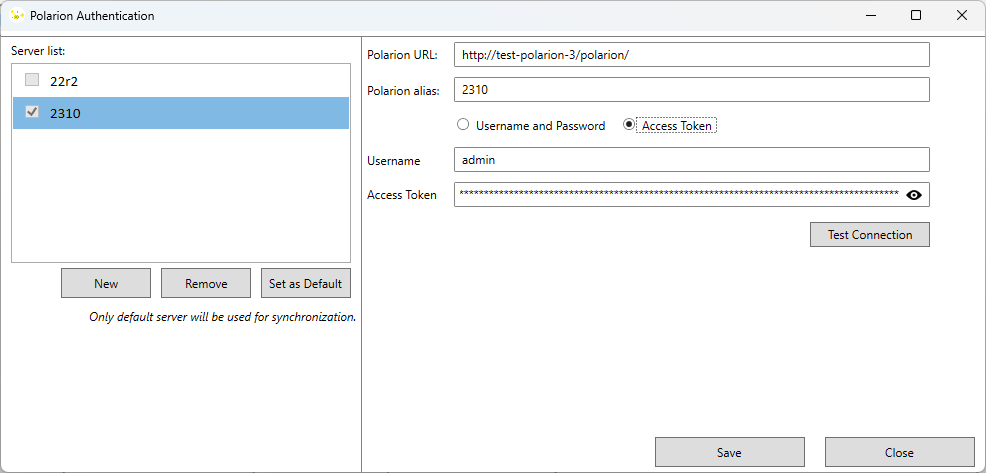Edit the Username text field
Image resolution: width=986 pixels, height=473 pixels.
pyautogui.click(x=691, y=160)
